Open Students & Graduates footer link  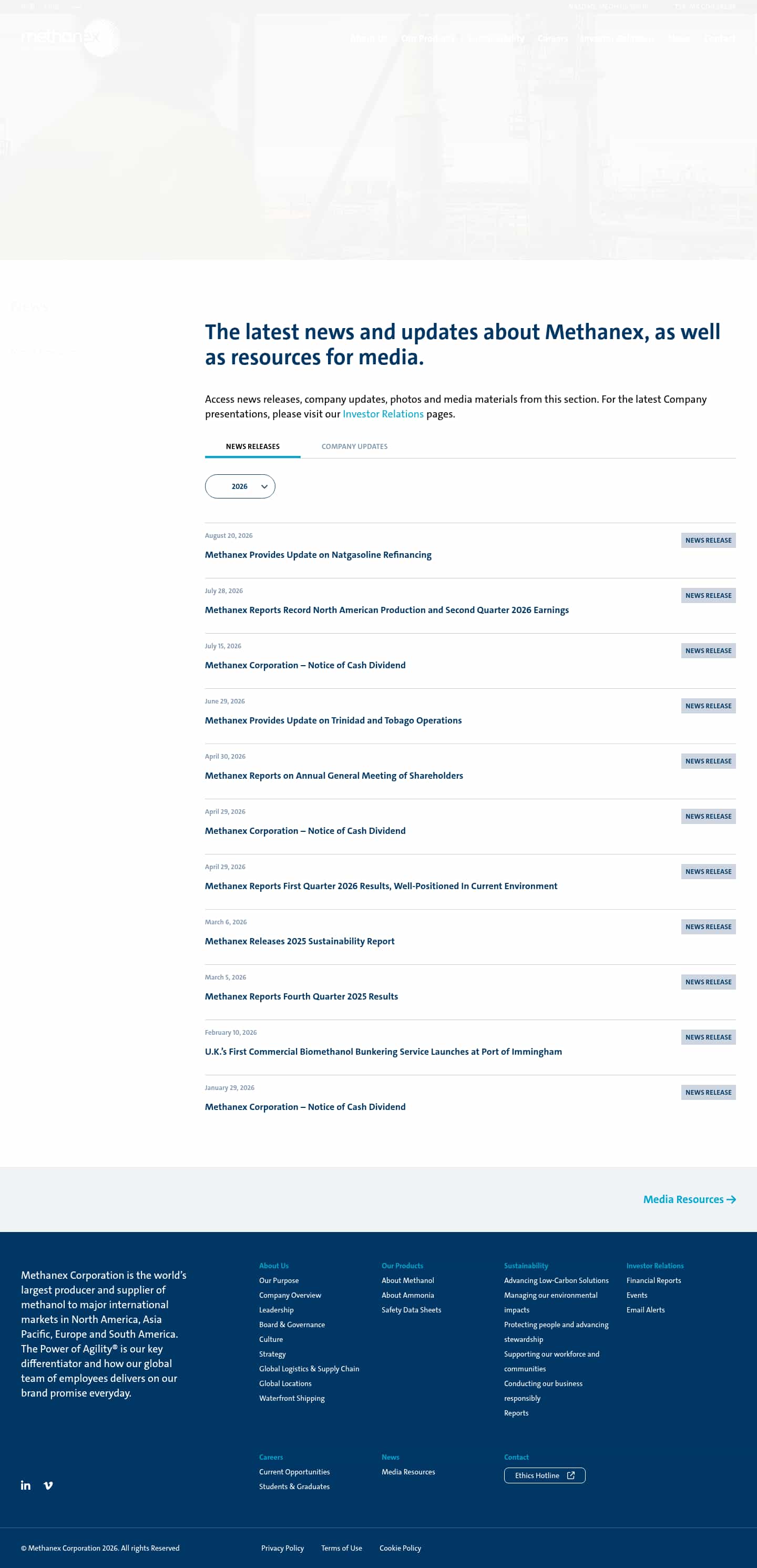click(x=294, y=1486)
